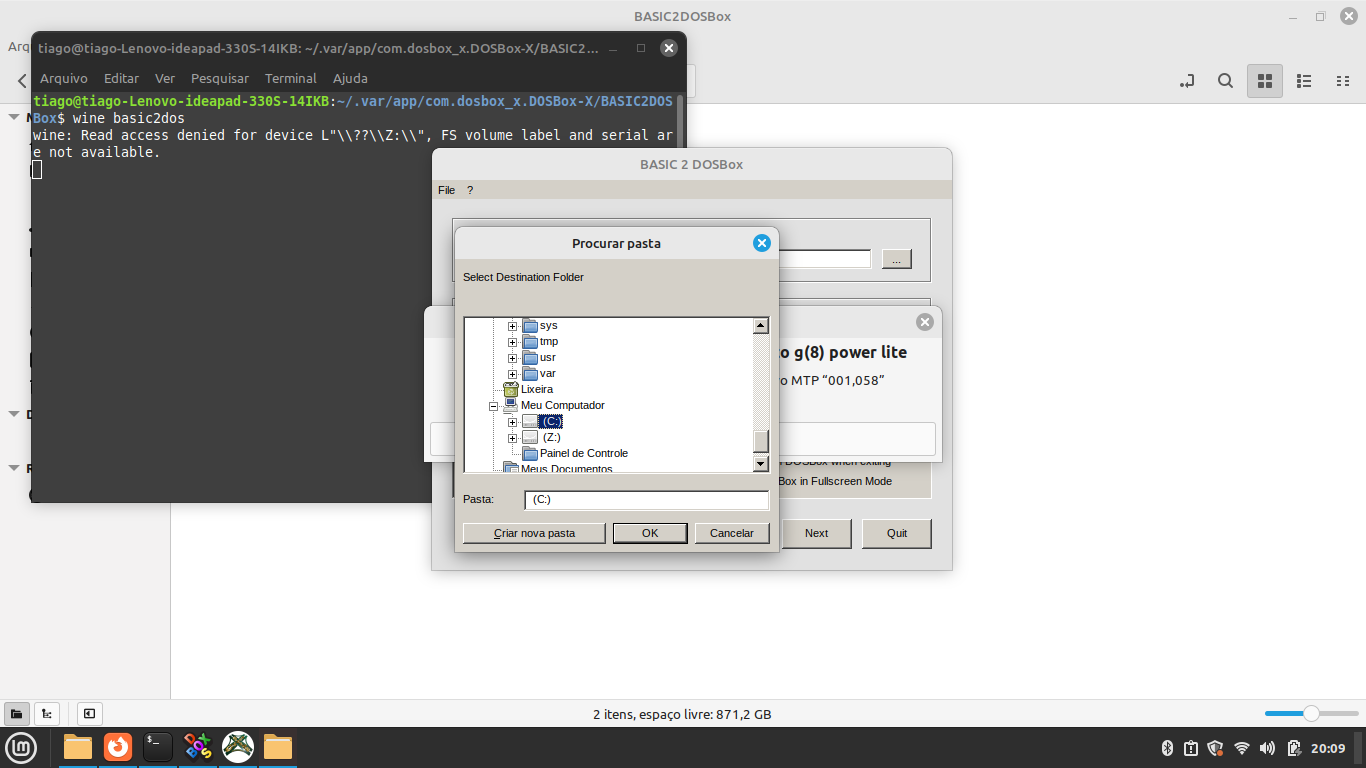The height and width of the screenshot is (768, 1366).
Task: Open DOSBox from the taskbar
Action: pos(198,747)
